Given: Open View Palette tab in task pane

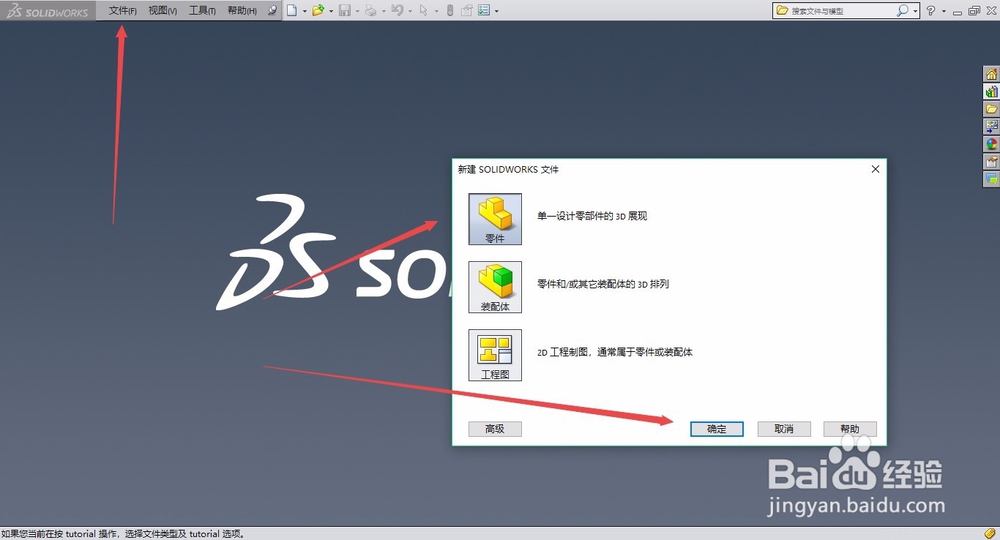Looking at the screenshot, I should (991, 126).
